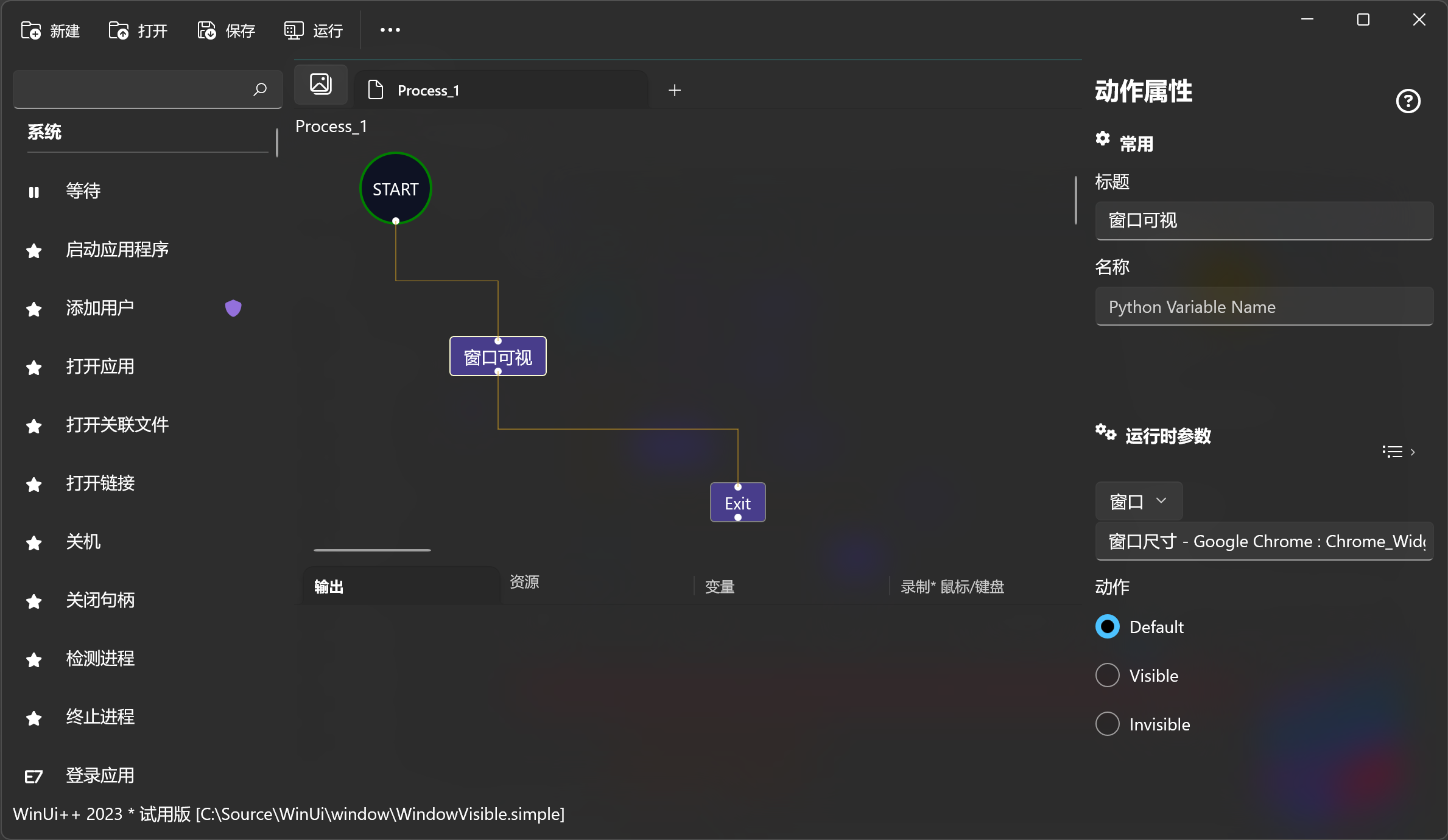
Task: Expand the 窗口 dropdown
Action: click(1138, 502)
